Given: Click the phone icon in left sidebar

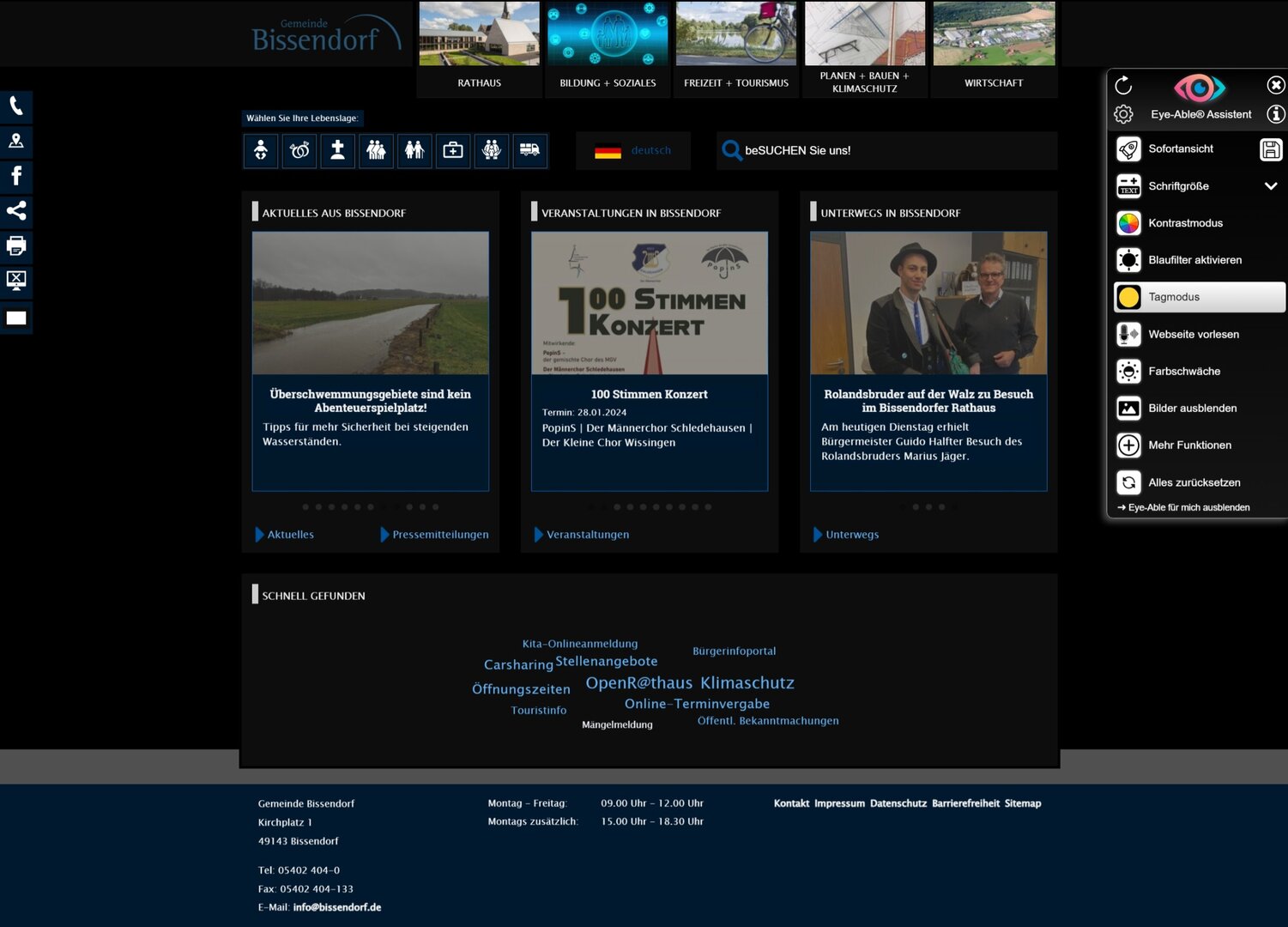Looking at the screenshot, I should click(x=15, y=106).
